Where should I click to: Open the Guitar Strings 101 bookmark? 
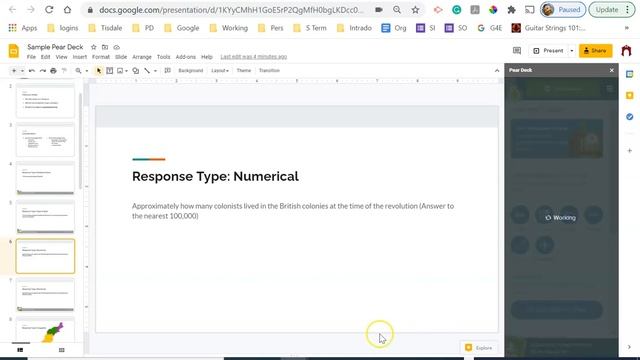click(x=549, y=28)
